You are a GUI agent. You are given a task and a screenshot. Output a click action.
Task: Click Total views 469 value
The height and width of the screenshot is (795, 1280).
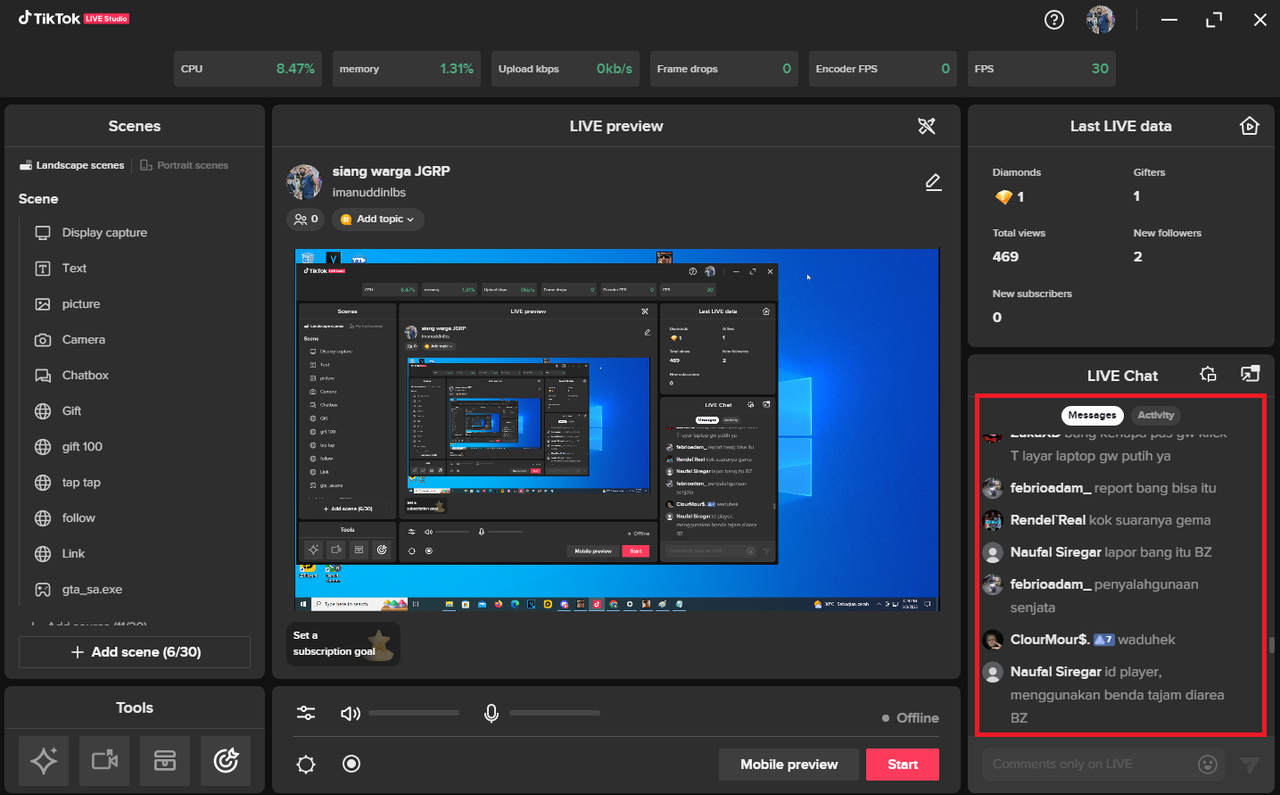point(1006,257)
